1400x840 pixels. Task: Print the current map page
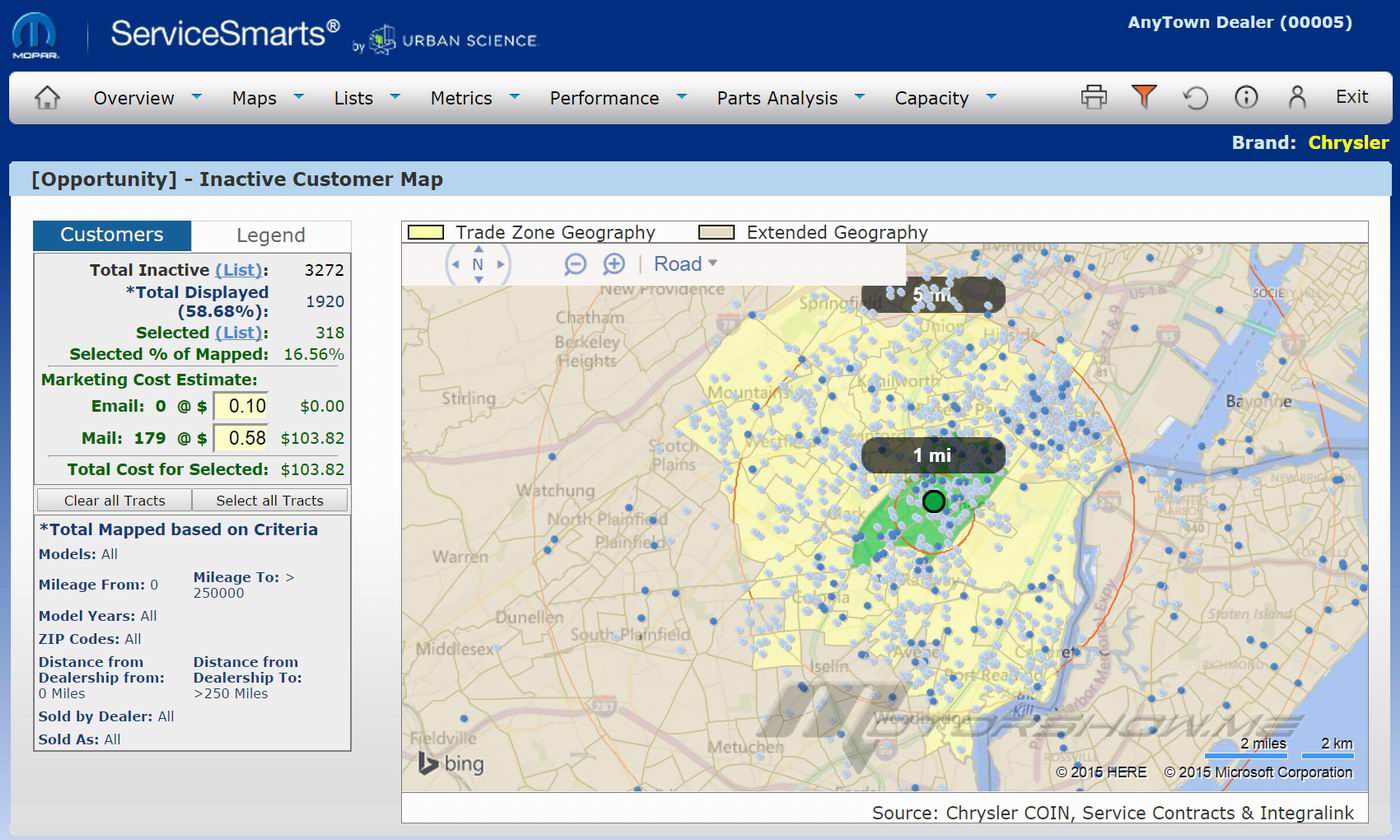point(1094,97)
